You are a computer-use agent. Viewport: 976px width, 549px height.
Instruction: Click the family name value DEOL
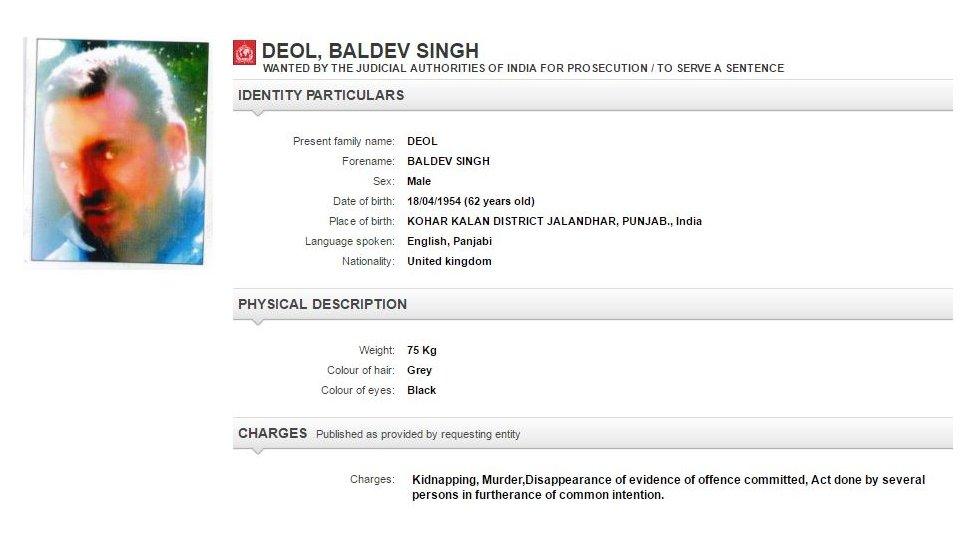click(x=422, y=141)
